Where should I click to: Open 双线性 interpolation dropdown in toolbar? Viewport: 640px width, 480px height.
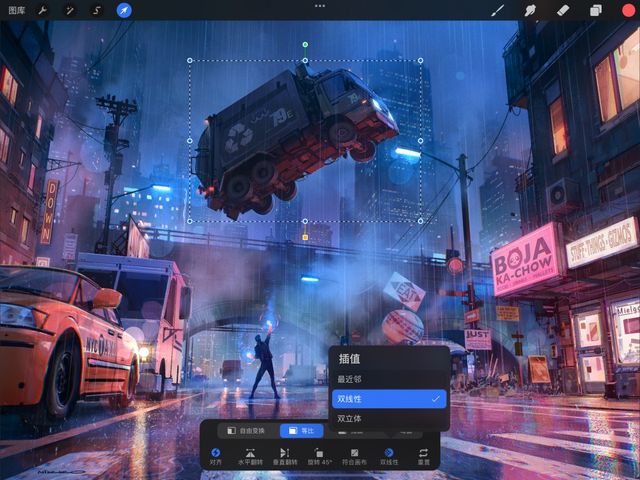[389, 456]
